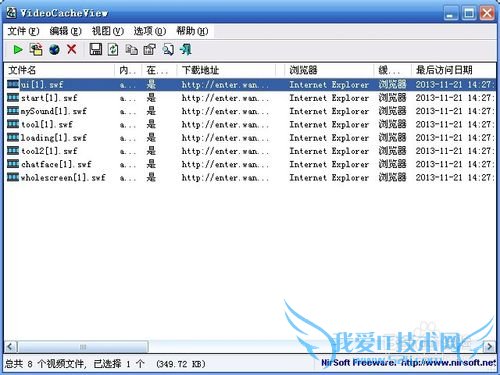This screenshot has height=375, width=500.
Task: Click Internet Explorer in the mySound[1].swf row
Action: [x=329, y=111]
